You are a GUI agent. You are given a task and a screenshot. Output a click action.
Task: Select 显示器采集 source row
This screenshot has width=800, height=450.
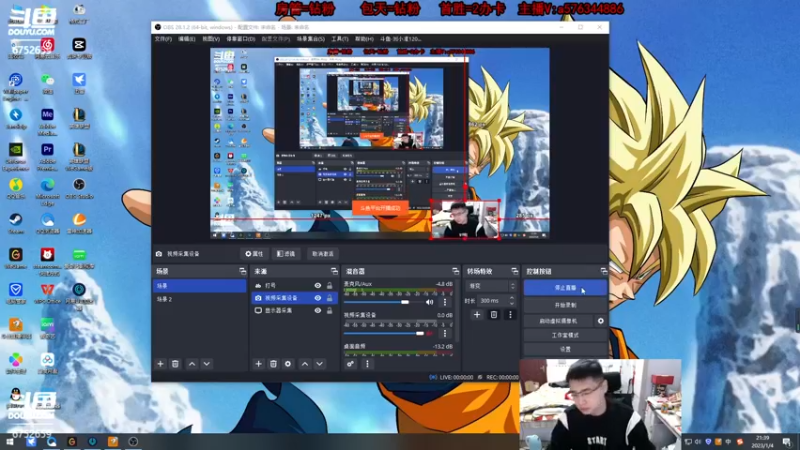[294, 310]
